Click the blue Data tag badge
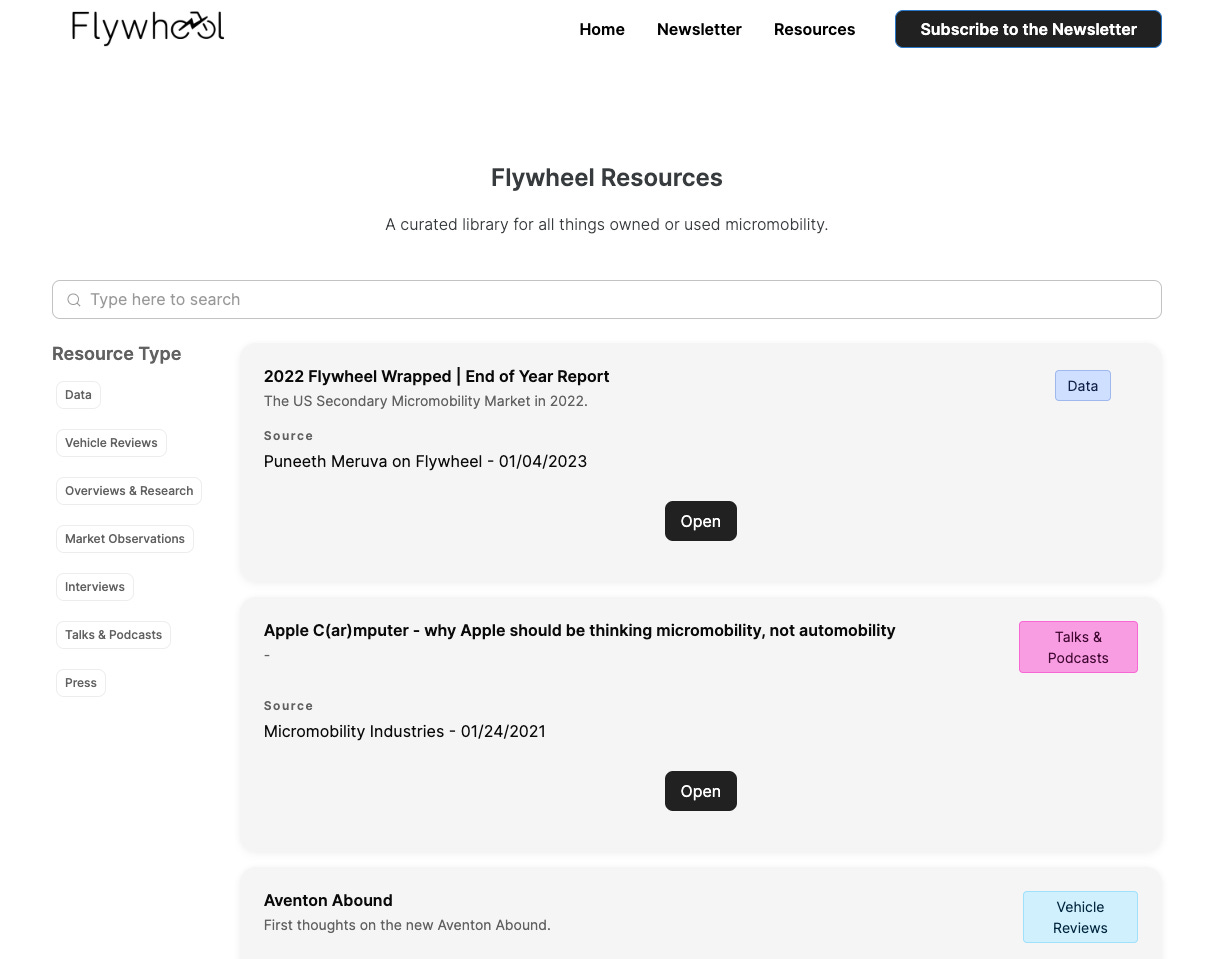The height and width of the screenshot is (959, 1219). [x=1083, y=386]
